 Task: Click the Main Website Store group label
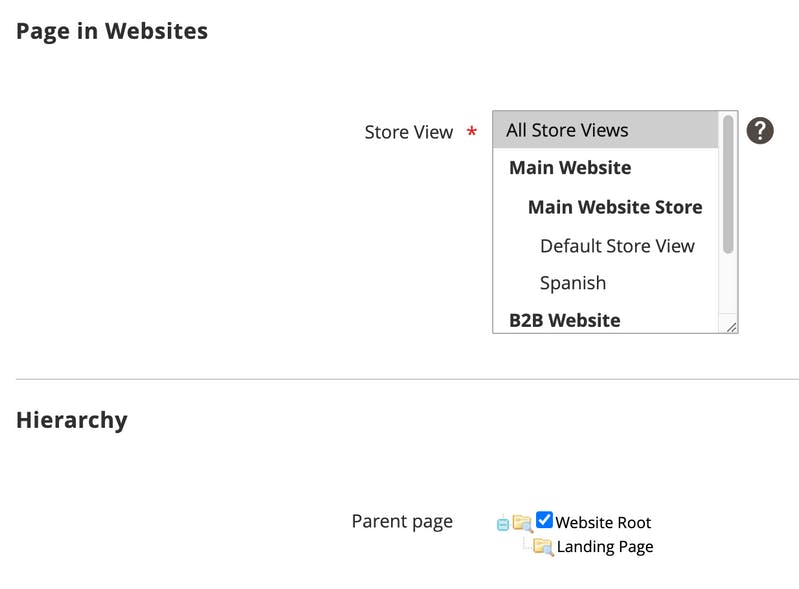tap(615, 207)
